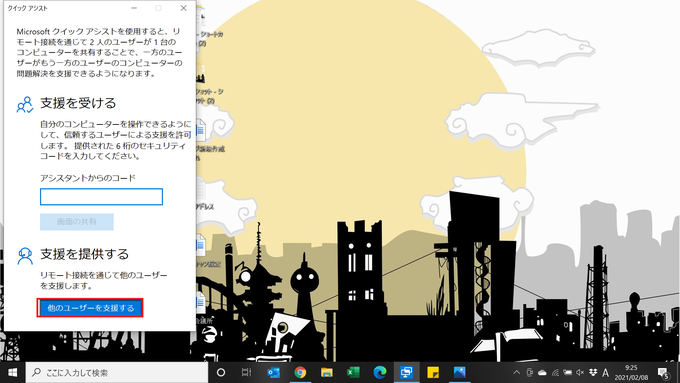
Task: Open the Windows Start menu
Action: click(x=12, y=372)
